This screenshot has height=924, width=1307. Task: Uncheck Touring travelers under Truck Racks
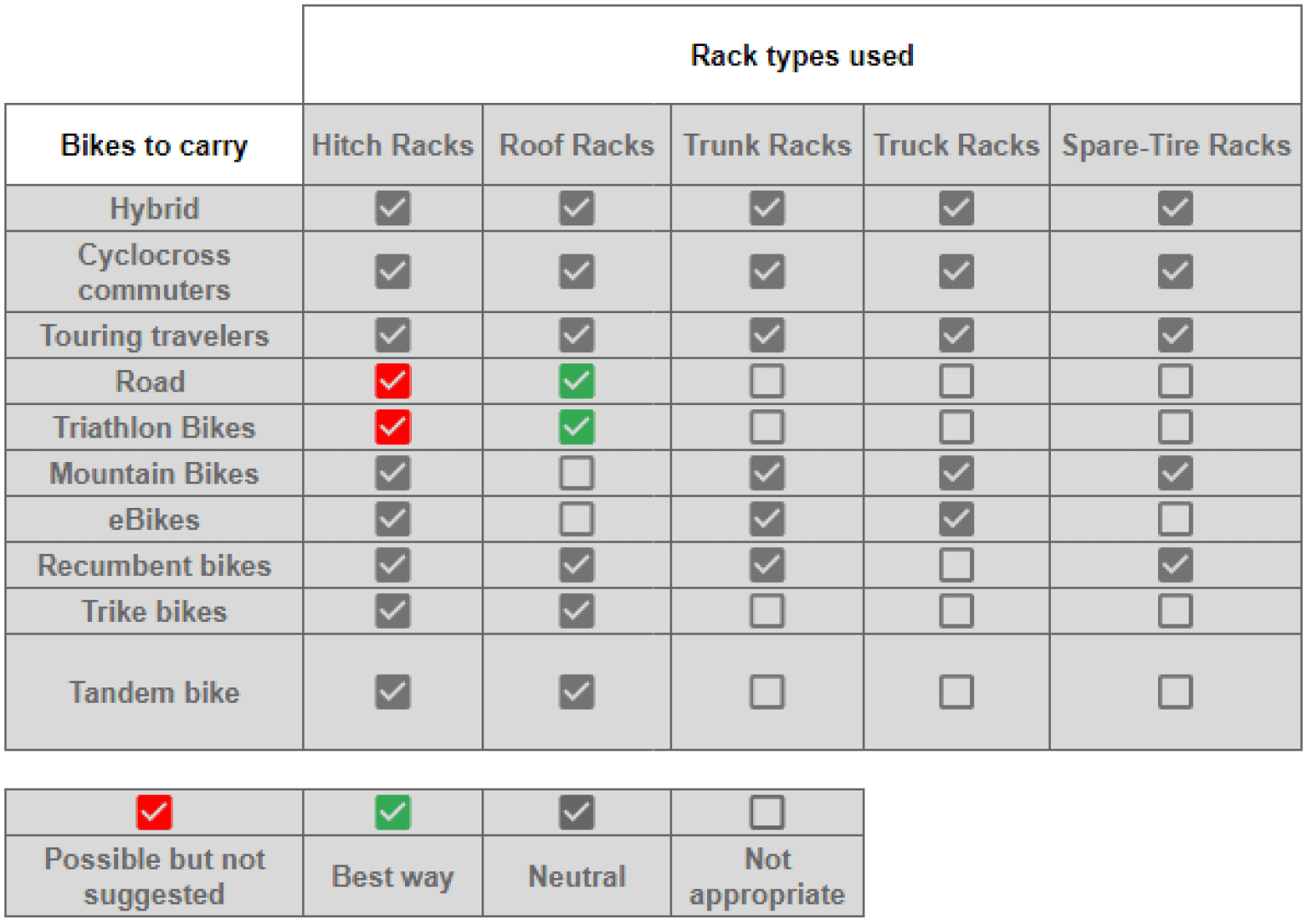956,334
